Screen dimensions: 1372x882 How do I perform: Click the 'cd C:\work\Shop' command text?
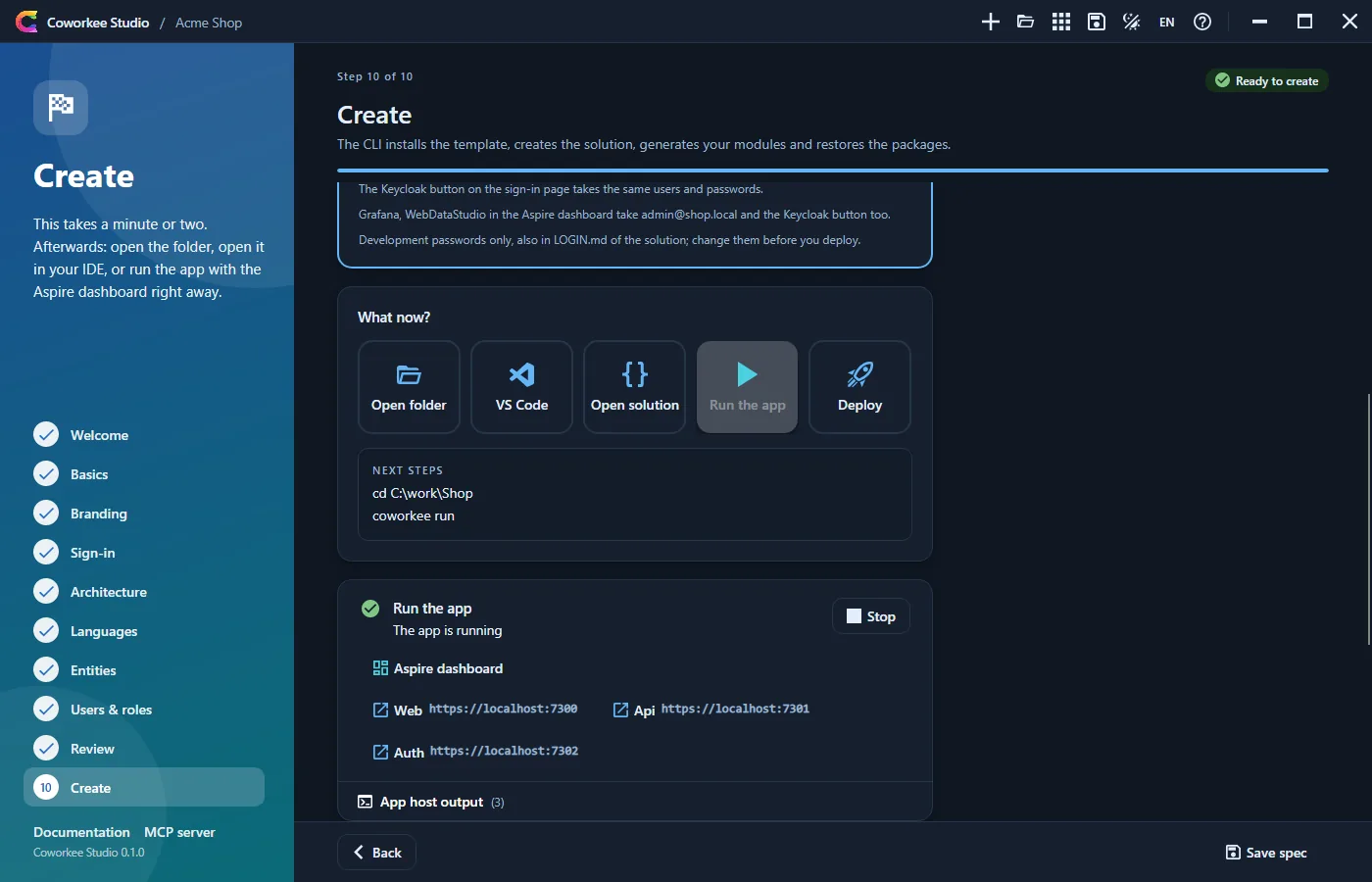tap(422, 493)
